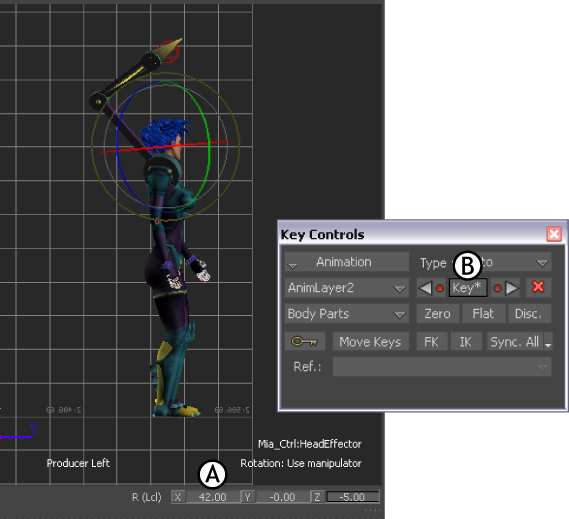Viewport: 569px width, 519px height.
Task: Click the Z rotation value field -5.00
Action: pyautogui.click(x=353, y=497)
